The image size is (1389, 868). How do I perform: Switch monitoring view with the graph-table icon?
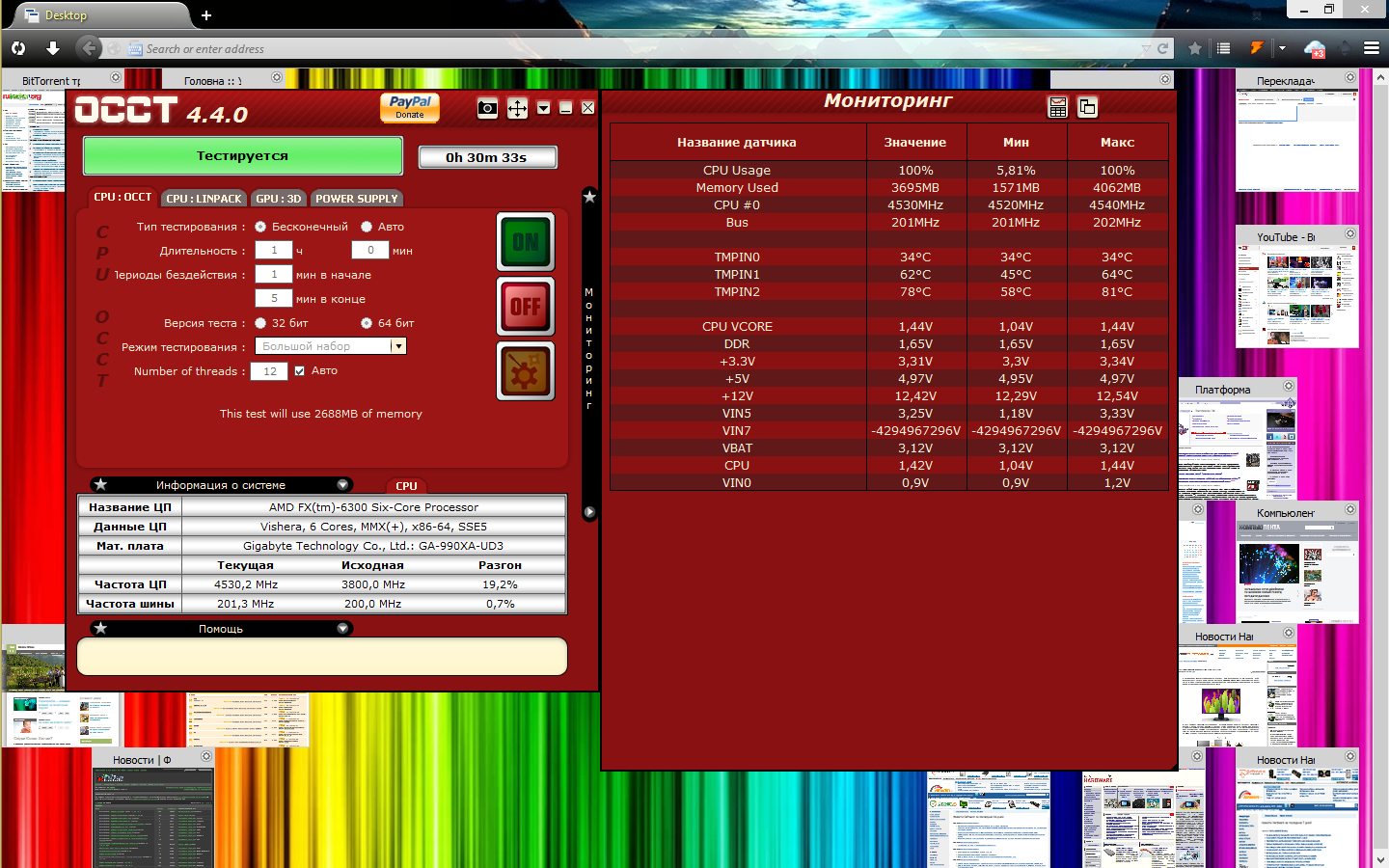click(x=1058, y=107)
